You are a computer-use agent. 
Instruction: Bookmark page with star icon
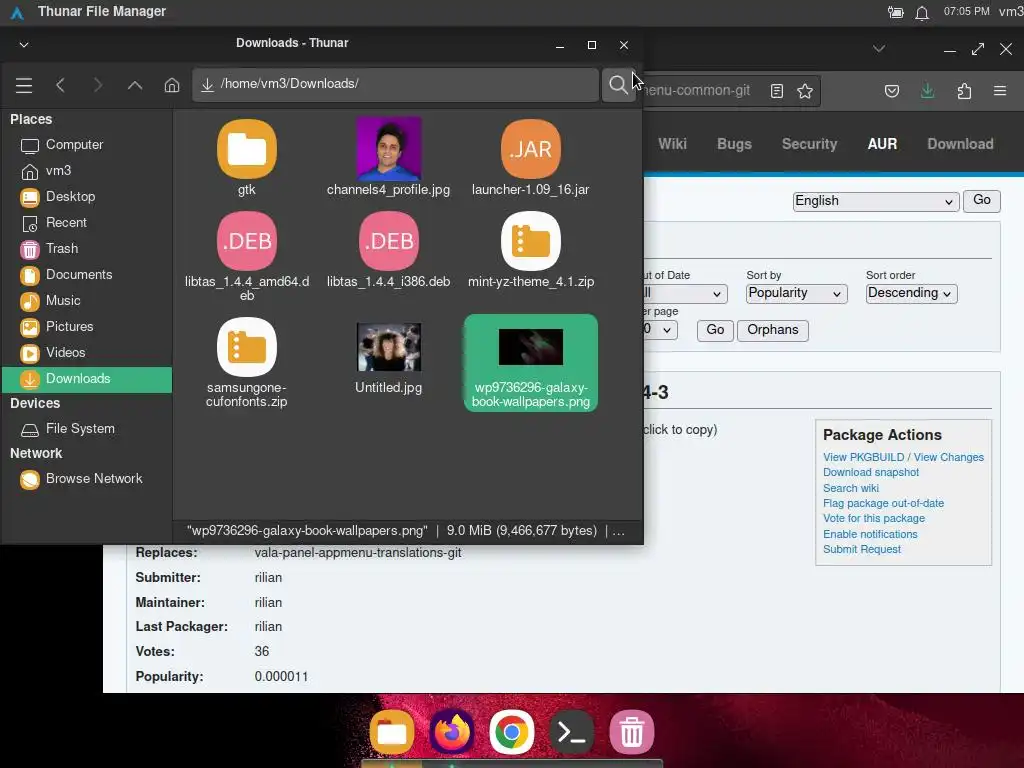[805, 91]
